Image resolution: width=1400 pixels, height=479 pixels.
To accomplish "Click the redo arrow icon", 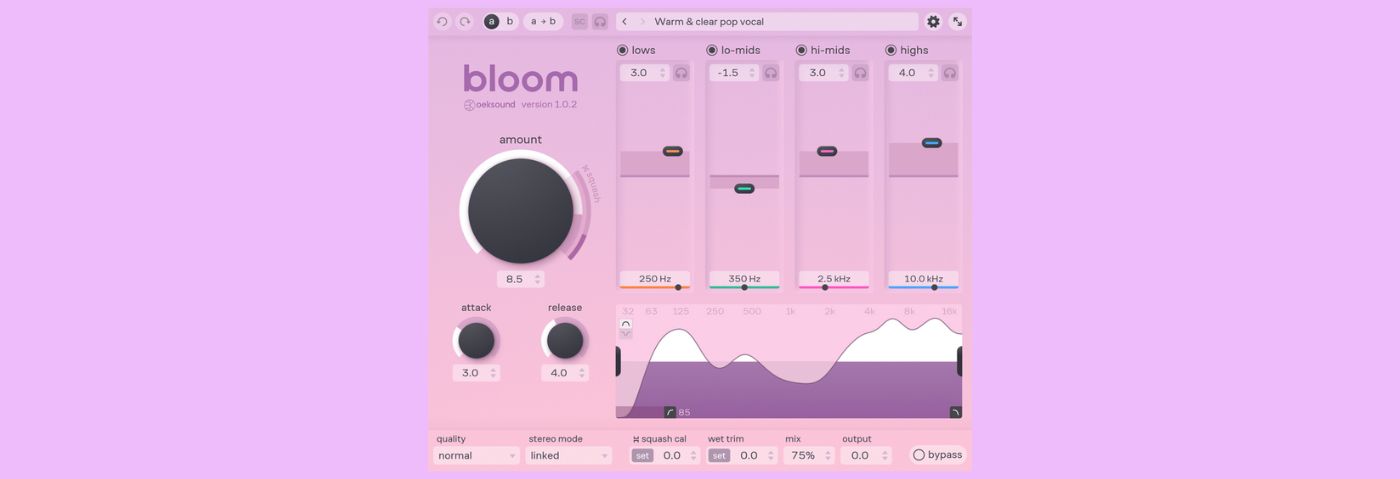I will [x=465, y=21].
